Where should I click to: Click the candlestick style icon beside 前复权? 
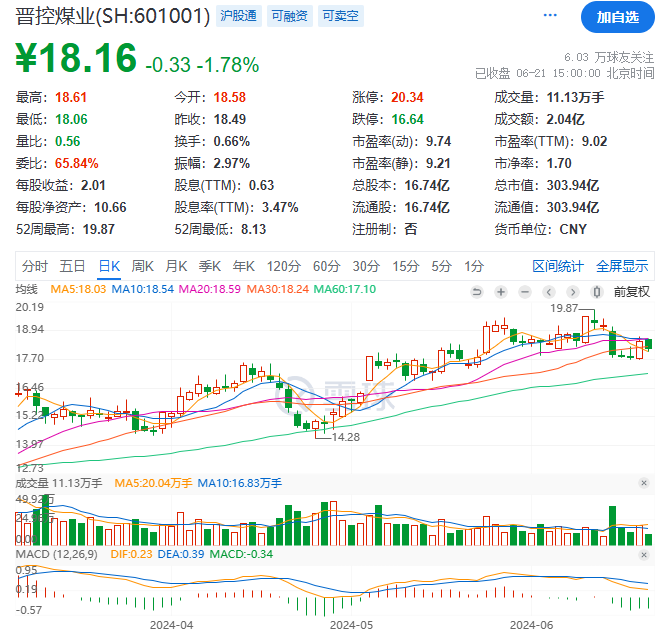click(597, 292)
